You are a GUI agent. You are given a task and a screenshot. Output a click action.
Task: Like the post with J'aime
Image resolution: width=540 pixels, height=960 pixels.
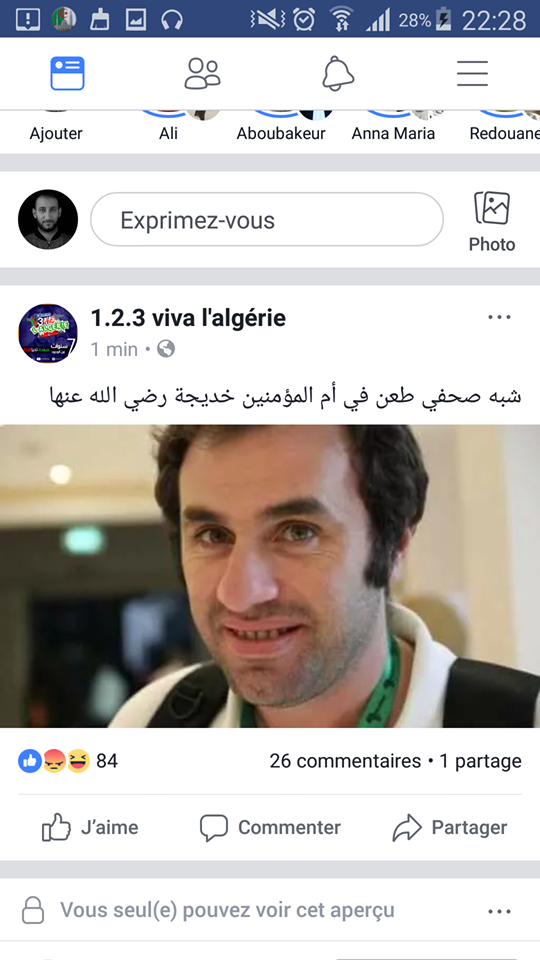90,828
